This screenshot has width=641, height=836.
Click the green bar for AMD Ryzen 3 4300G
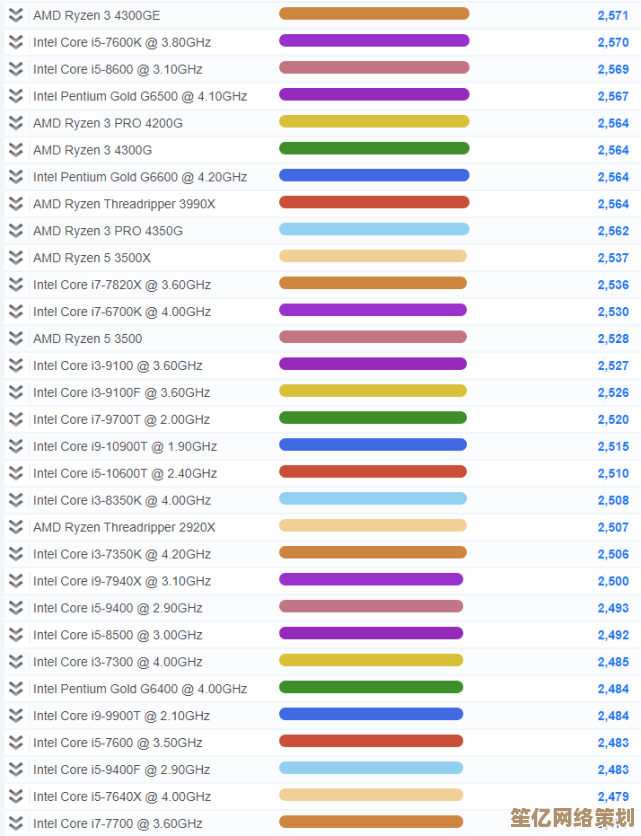click(374, 149)
